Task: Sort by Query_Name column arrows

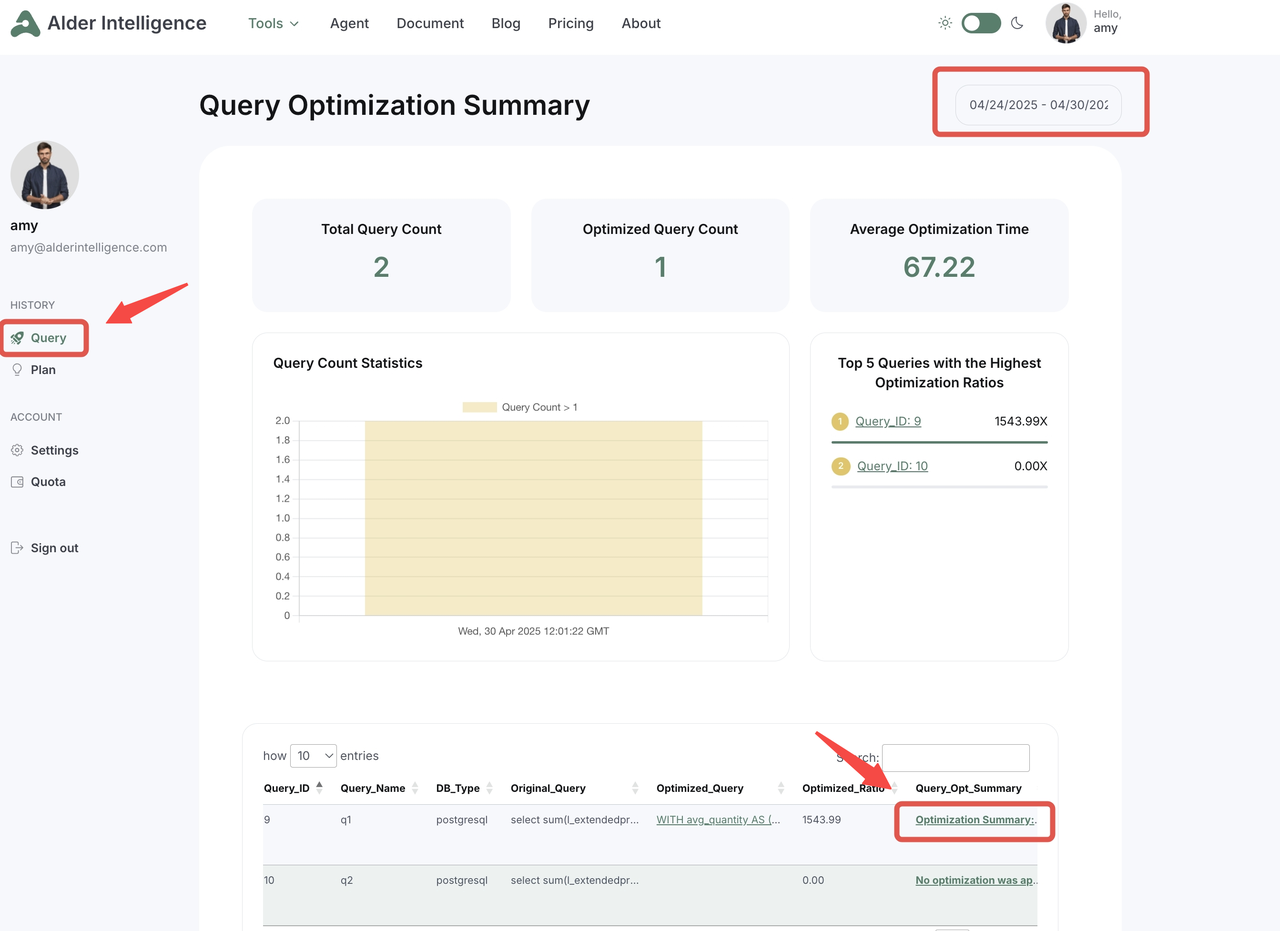Action: [415, 788]
